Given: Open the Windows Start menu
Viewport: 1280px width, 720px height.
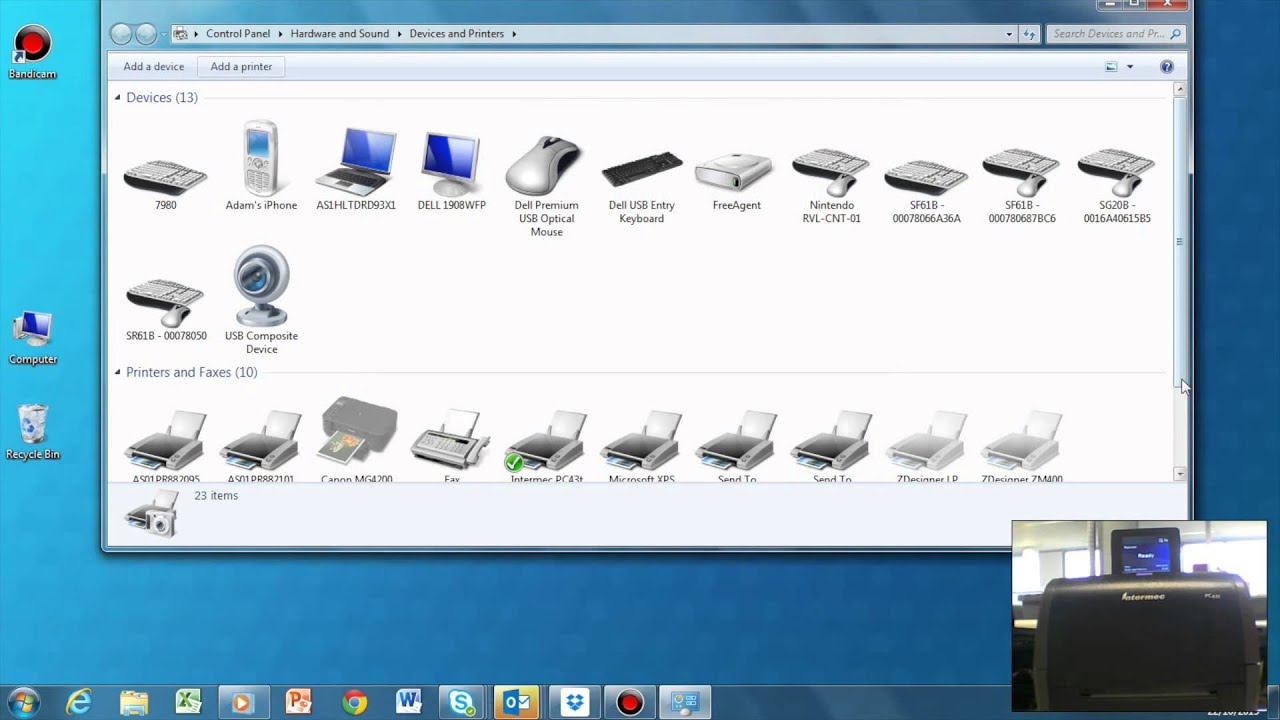Looking at the screenshot, I should click(x=22, y=701).
